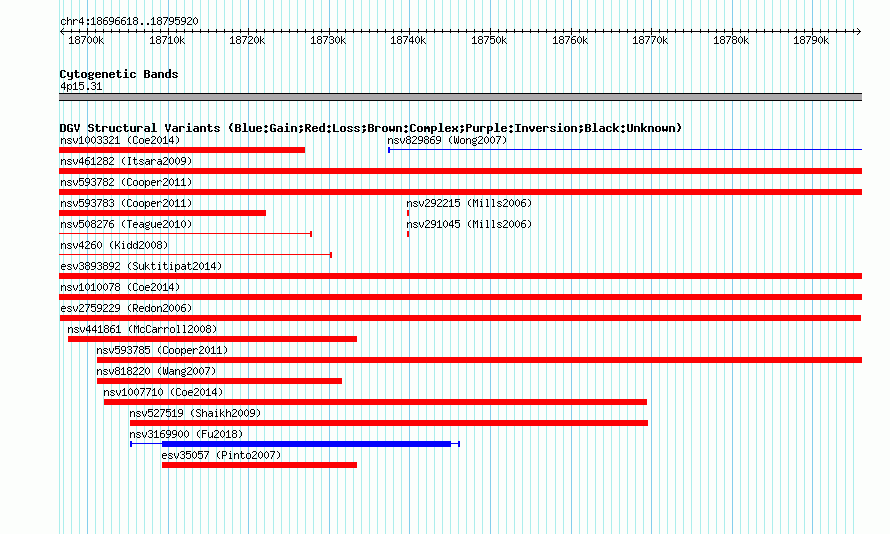890x534 pixels.
Task: Click the nsv291045 small red marker
Action: coord(408,234)
